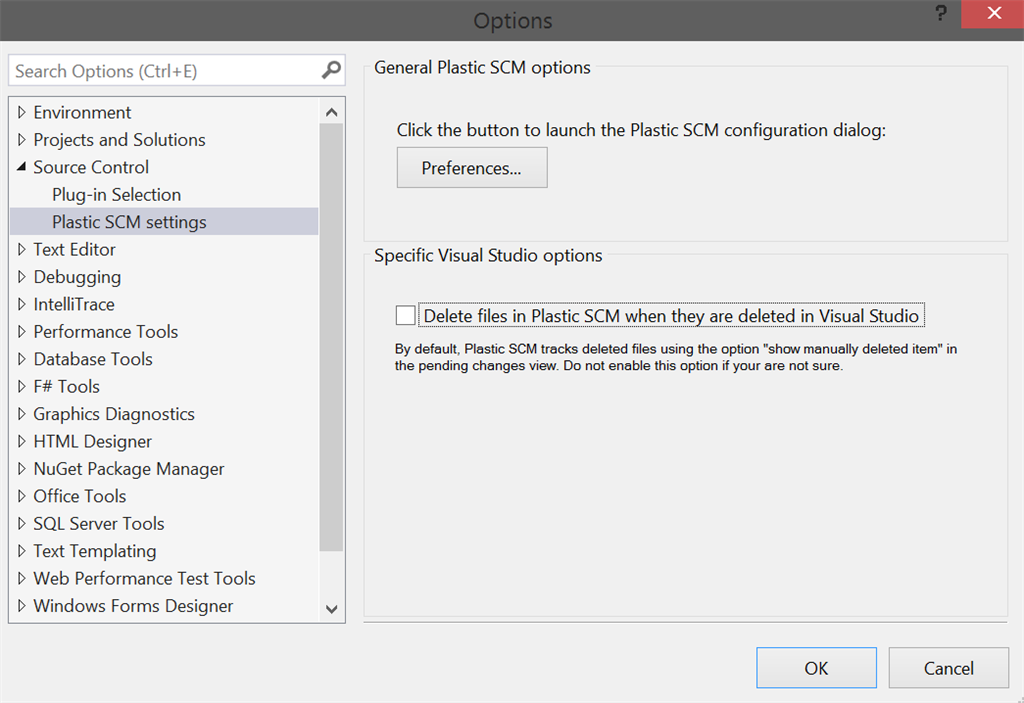Expand the Debugging section
Image resolution: width=1024 pixels, height=703 pixels.
click(x=22, y=276)
